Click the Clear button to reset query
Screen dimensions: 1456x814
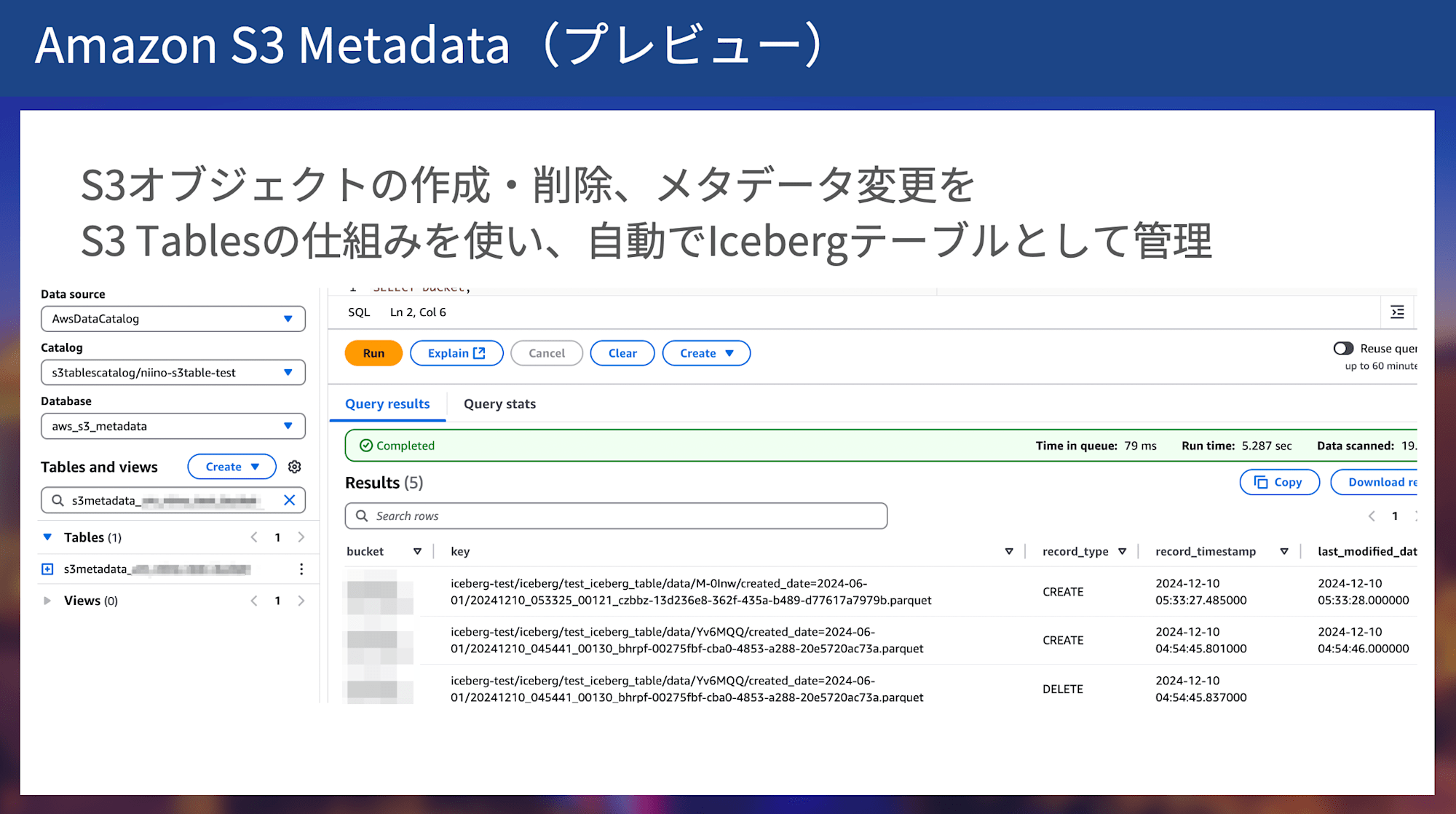pyautogui.click(x=622, y=352)
